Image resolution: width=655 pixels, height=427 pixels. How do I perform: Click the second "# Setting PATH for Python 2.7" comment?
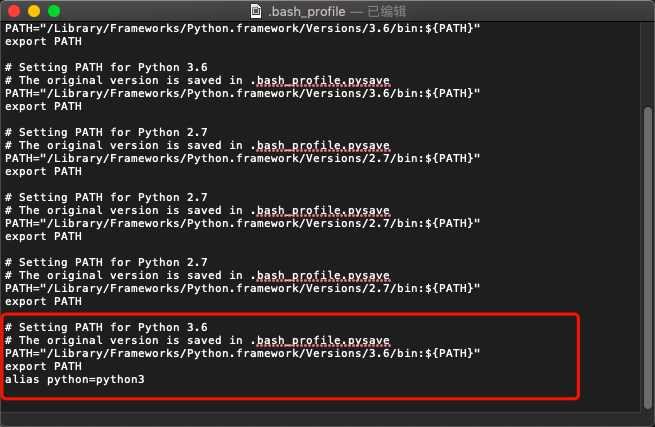105,197
